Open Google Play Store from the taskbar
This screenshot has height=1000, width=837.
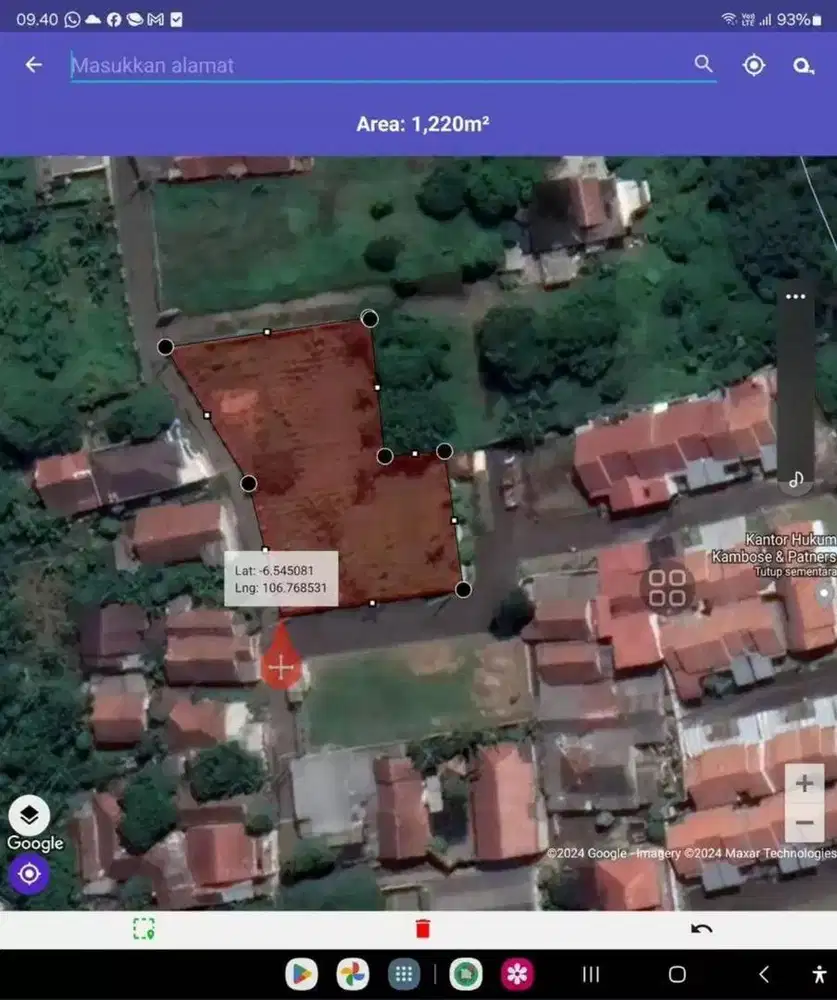coord(302,973)
